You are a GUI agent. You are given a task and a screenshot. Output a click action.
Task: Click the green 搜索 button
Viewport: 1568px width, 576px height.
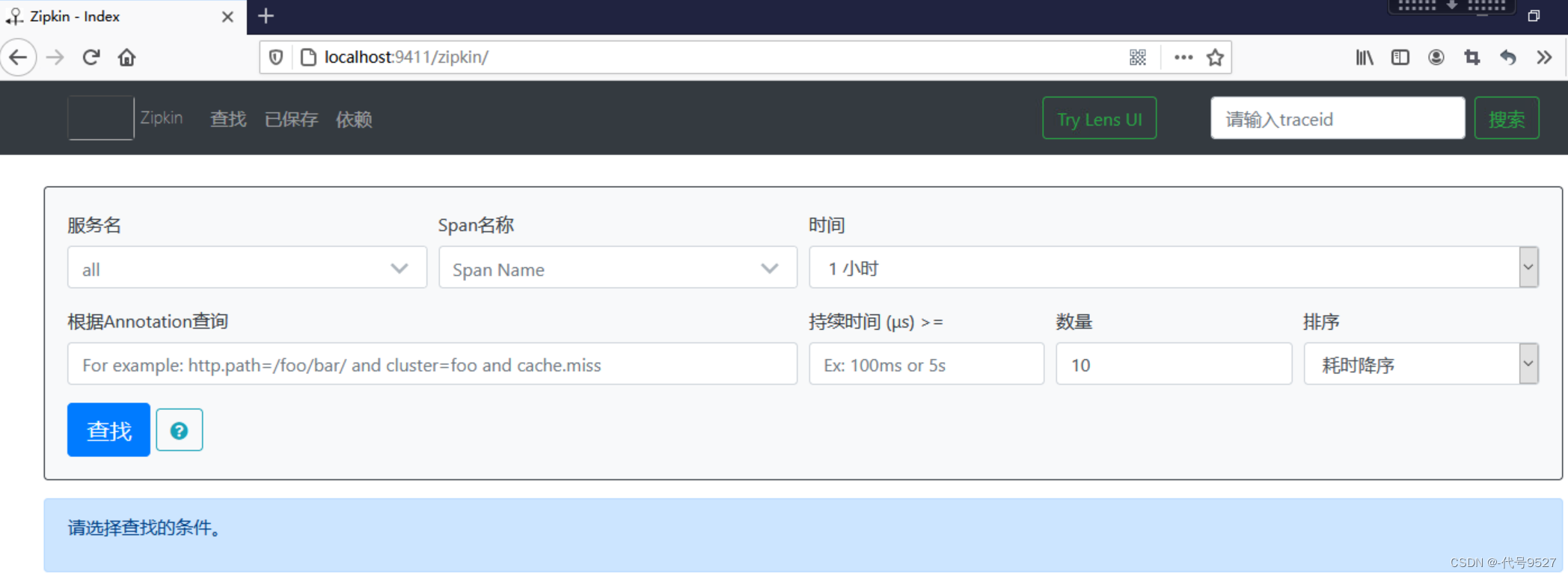coord(1507,118)
